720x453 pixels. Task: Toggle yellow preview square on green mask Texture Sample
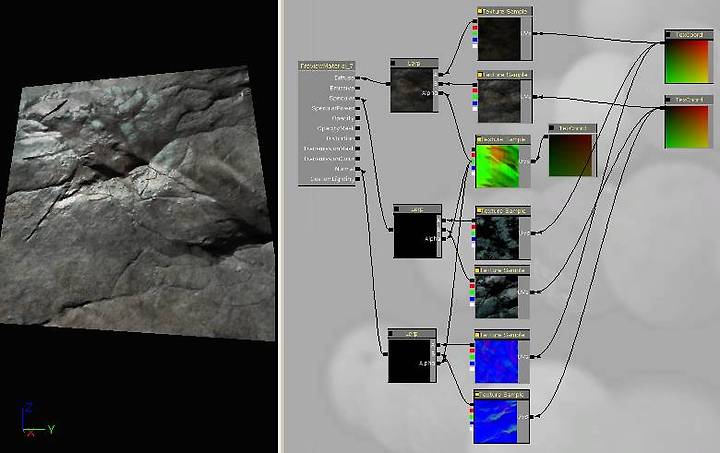(479, 139)
